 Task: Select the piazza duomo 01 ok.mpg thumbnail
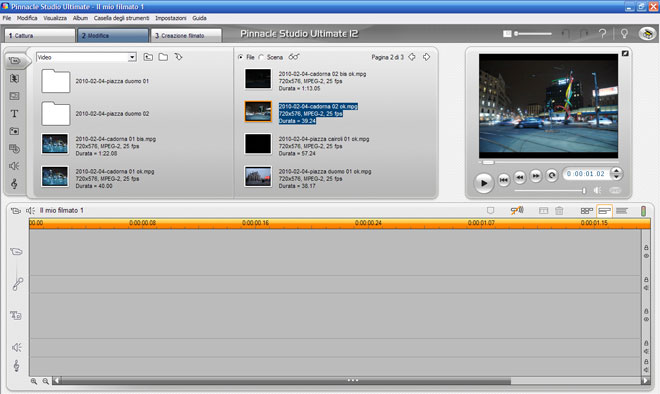click(258, 176)
